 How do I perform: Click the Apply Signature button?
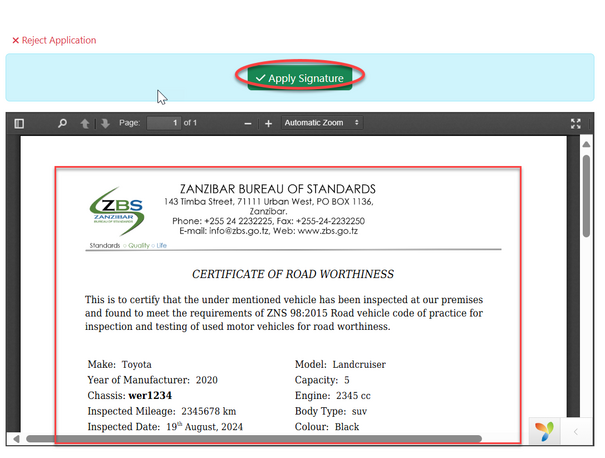(x=299, y=77)
